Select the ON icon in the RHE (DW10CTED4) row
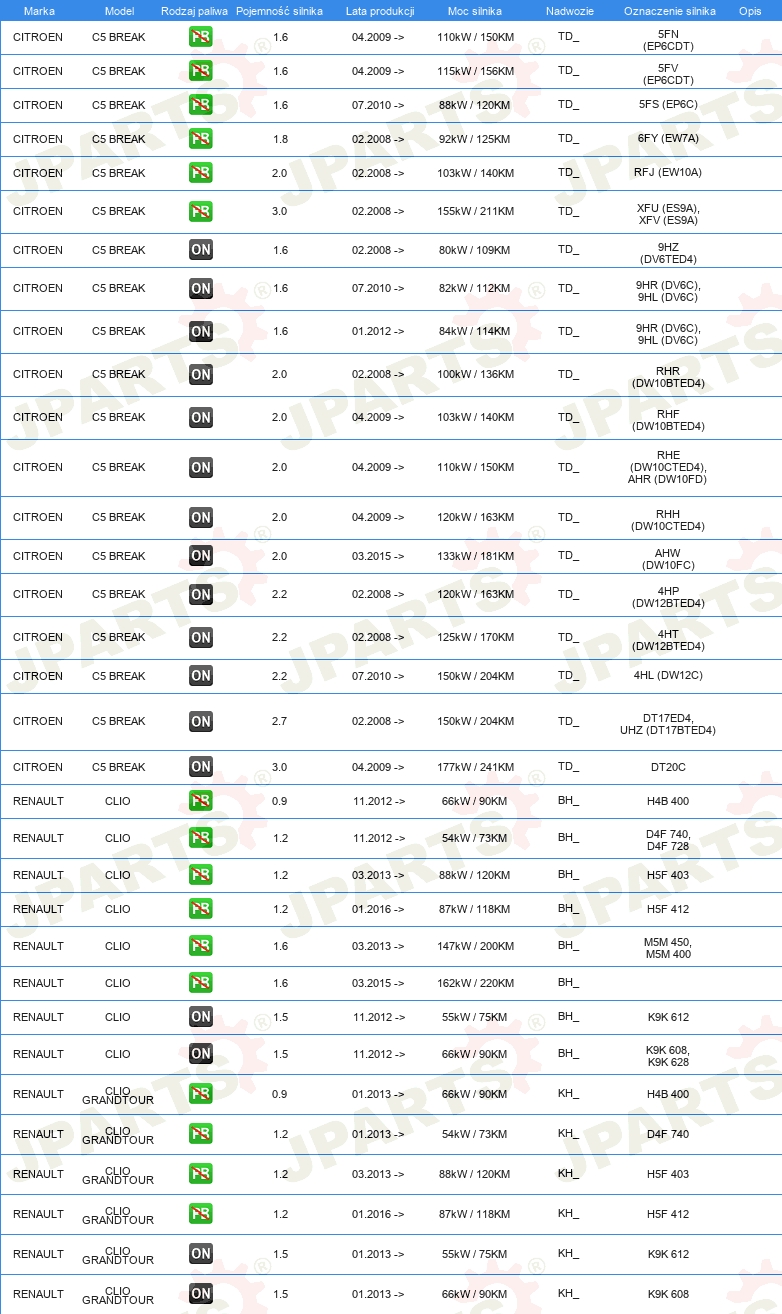This screenshot has width=782, height=1314. pos(200,467)
